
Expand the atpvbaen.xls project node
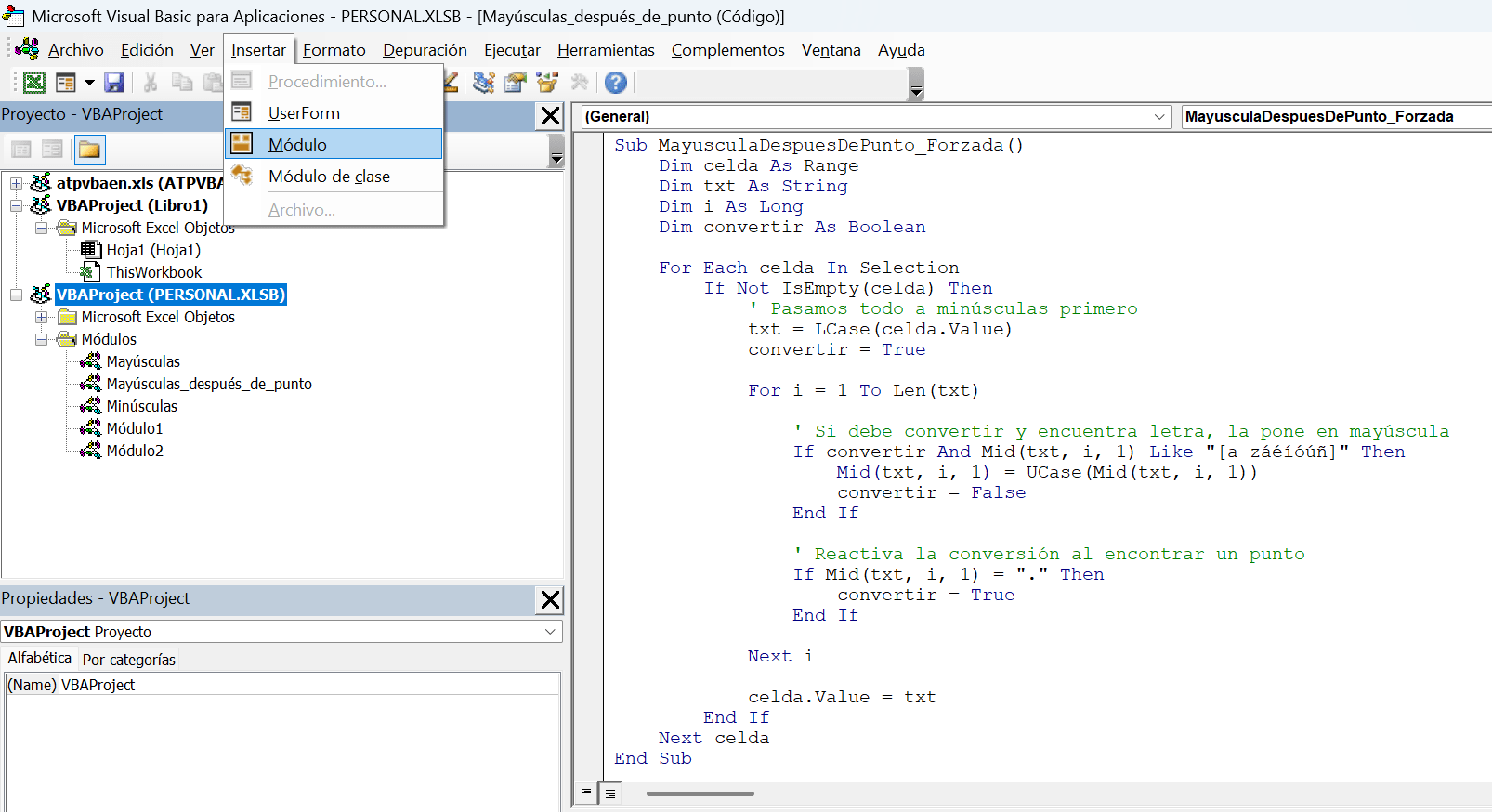(16, 183)
